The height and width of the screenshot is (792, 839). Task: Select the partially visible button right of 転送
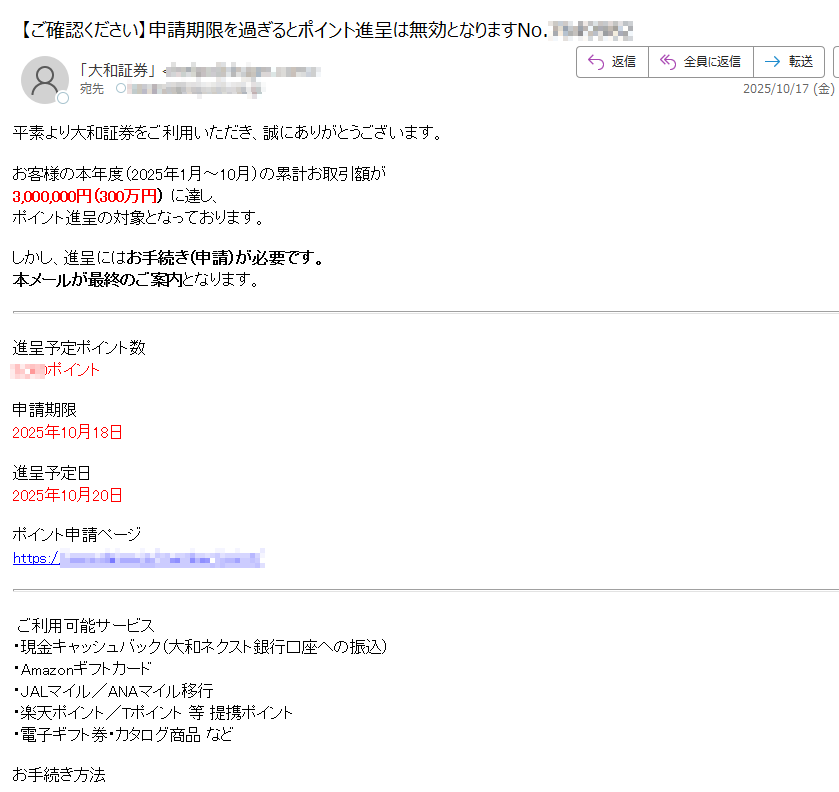(x=834, y=62)
